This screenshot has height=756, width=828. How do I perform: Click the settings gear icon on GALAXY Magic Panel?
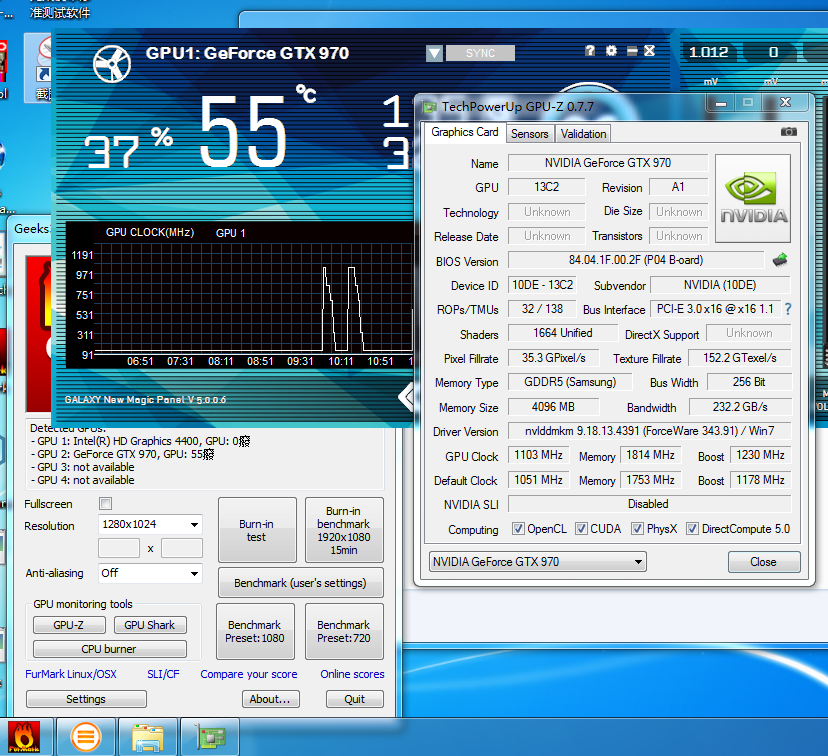point(609,52)
